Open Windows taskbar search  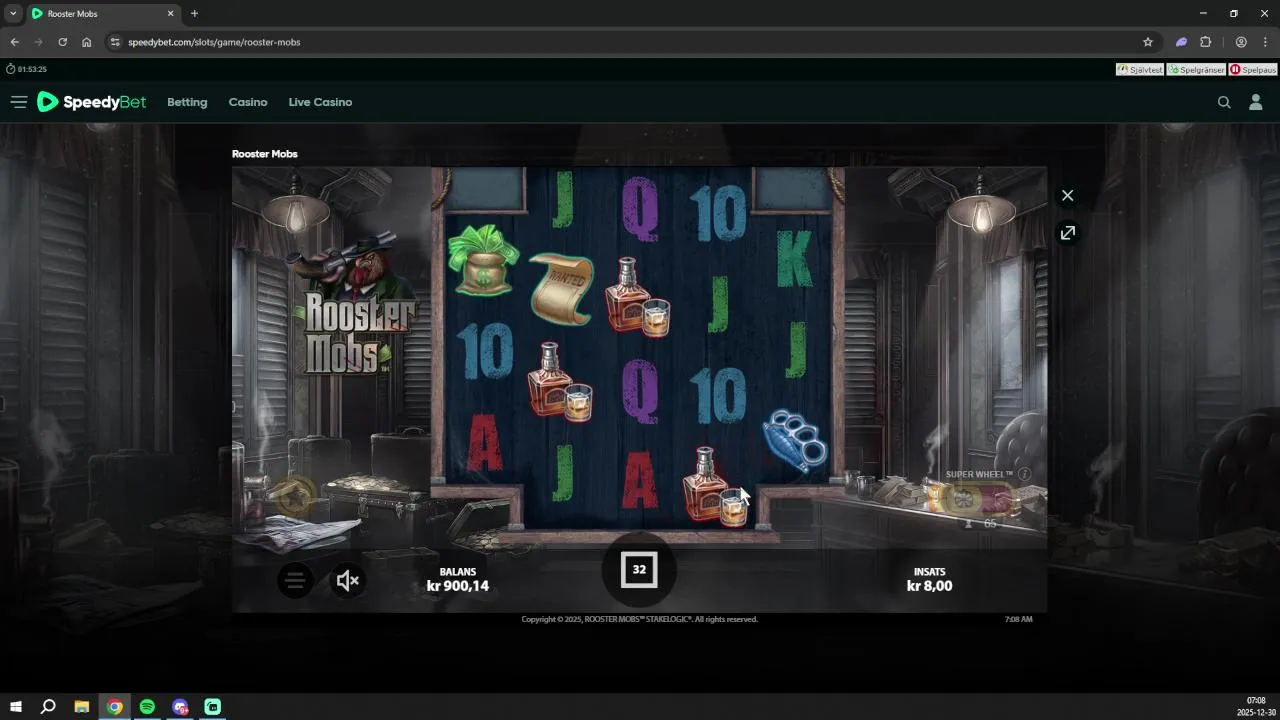point(48,707)
